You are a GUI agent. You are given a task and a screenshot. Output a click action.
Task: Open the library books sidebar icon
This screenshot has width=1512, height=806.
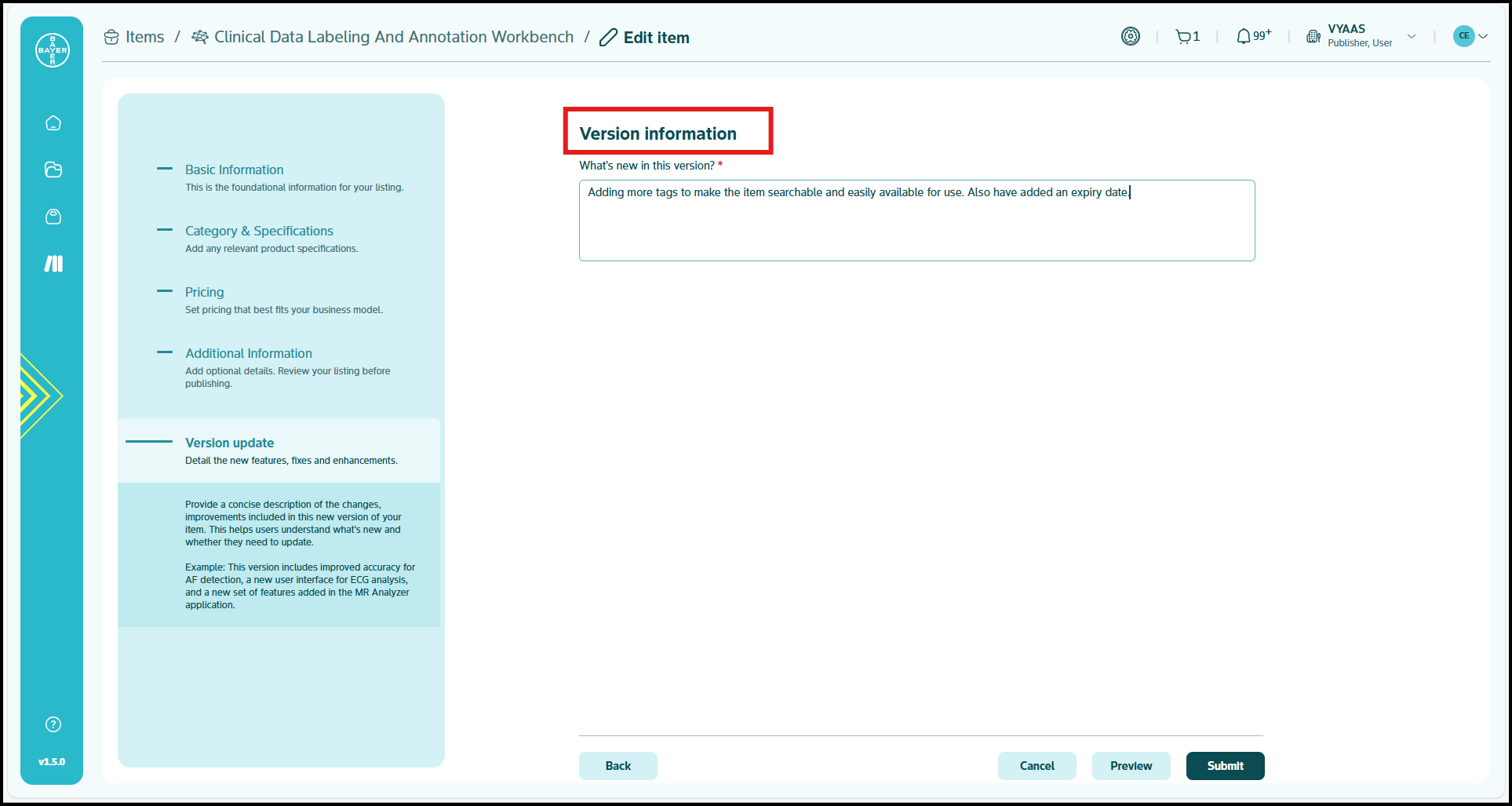53,264
